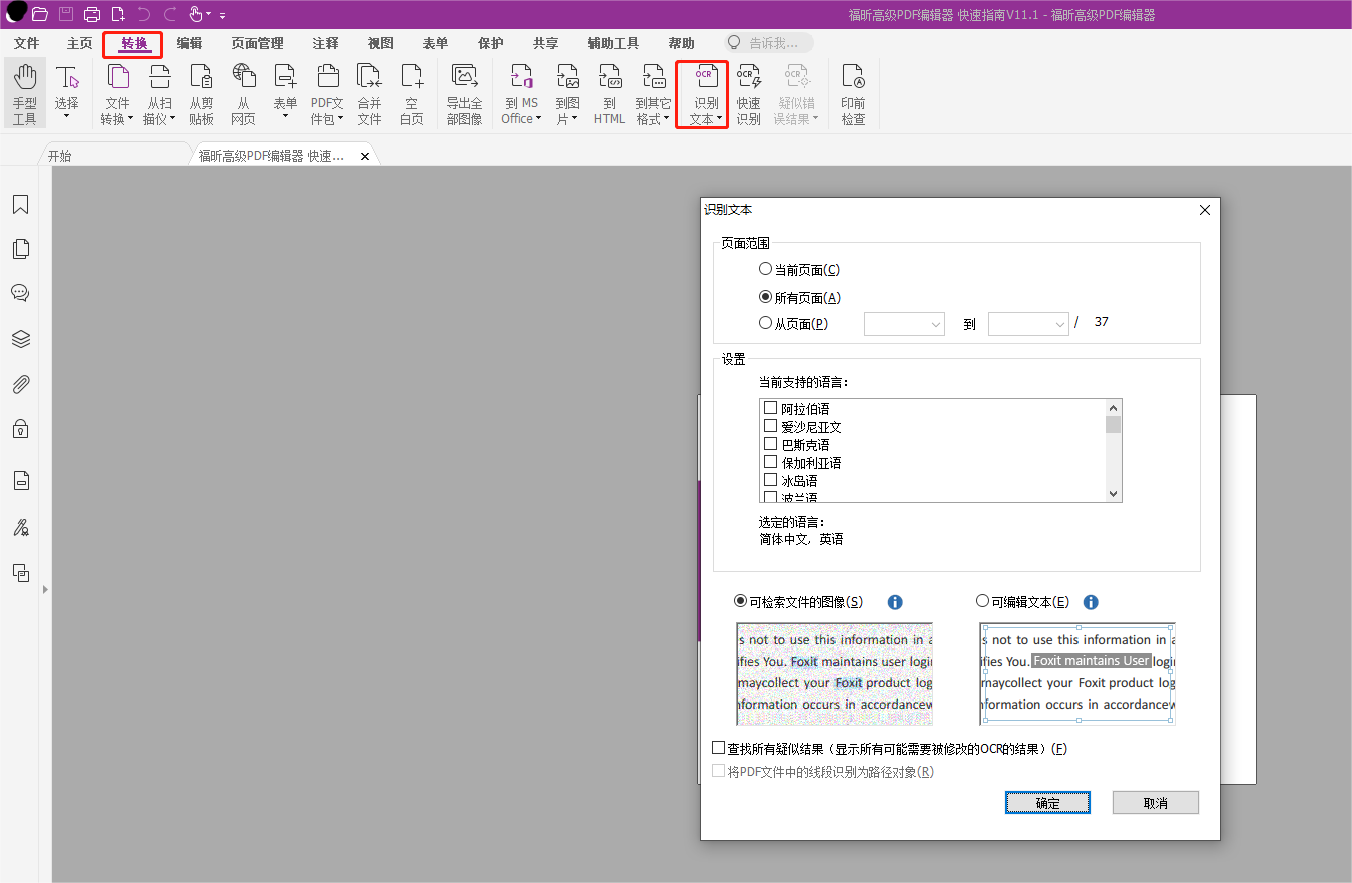
Task: Check the Estonian (爱沙尼亚文) language box
Action: pyautogui.click(x=770, y=426)
